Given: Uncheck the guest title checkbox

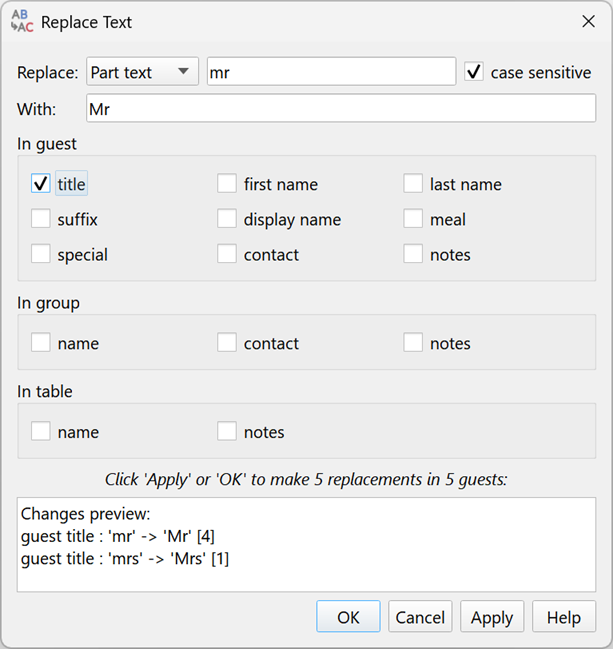Looking at the screenshot, I should [x=41, y=183].
